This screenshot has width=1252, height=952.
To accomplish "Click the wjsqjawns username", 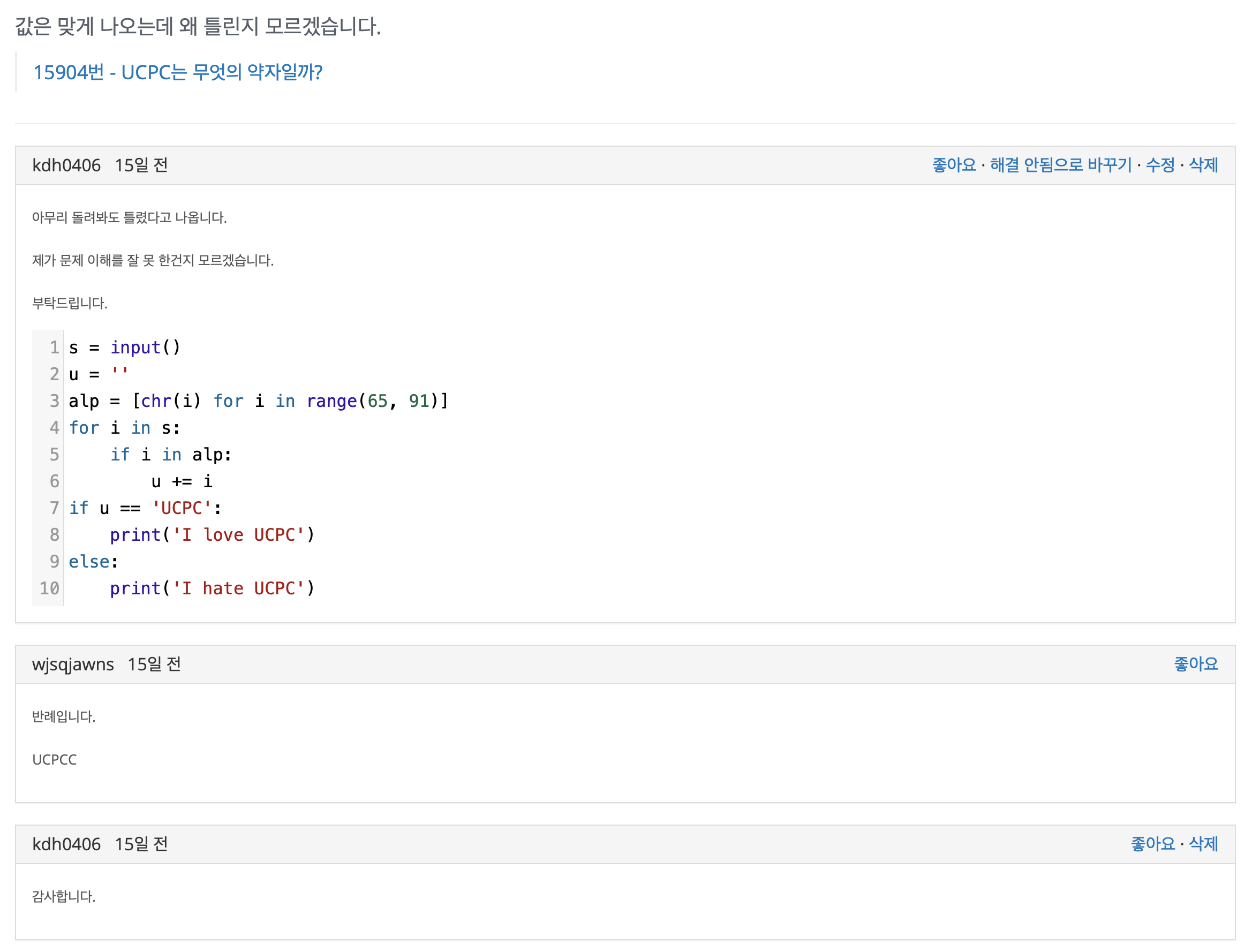I will click(72, 664).
